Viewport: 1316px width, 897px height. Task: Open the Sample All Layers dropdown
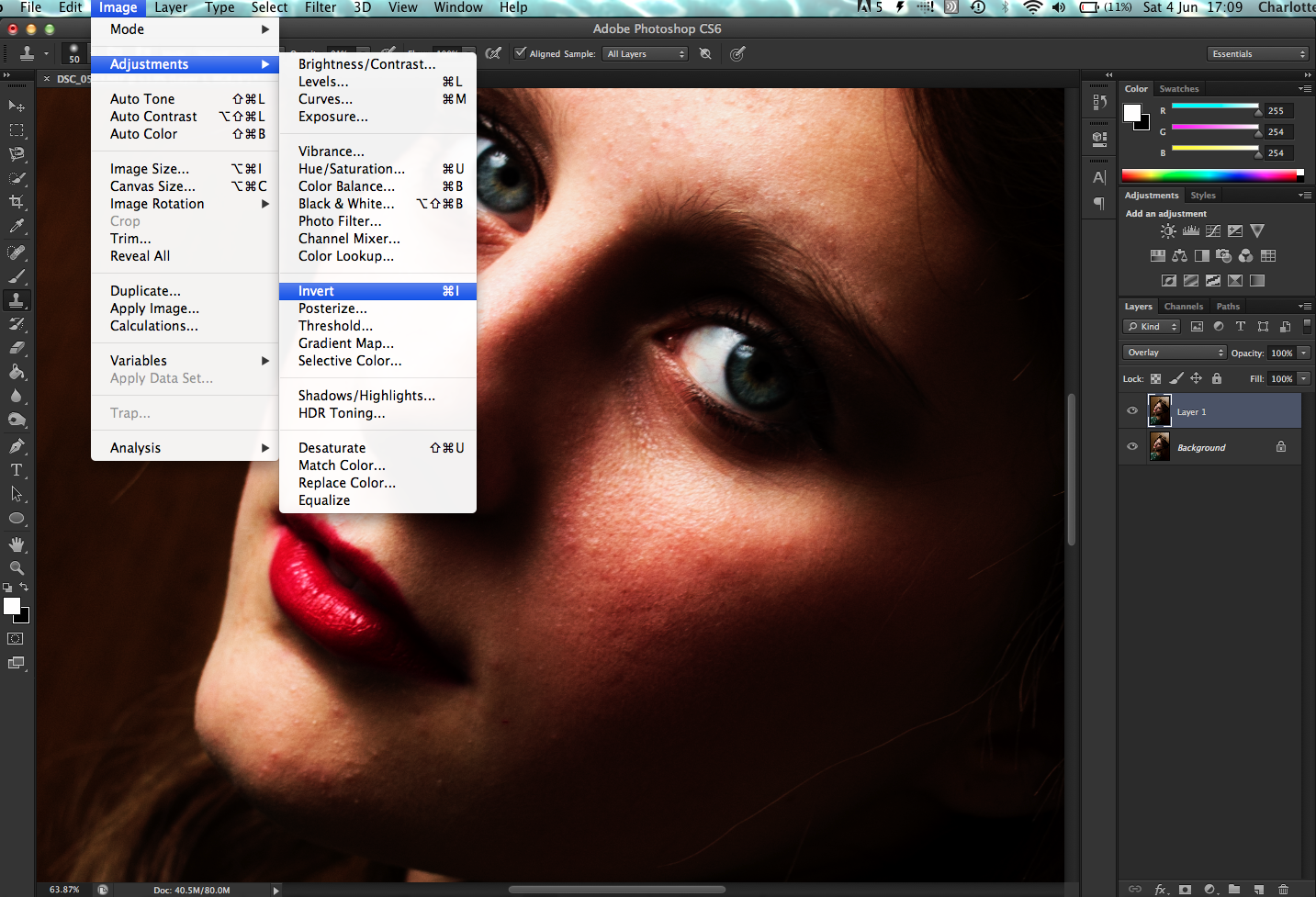(646, 54)
